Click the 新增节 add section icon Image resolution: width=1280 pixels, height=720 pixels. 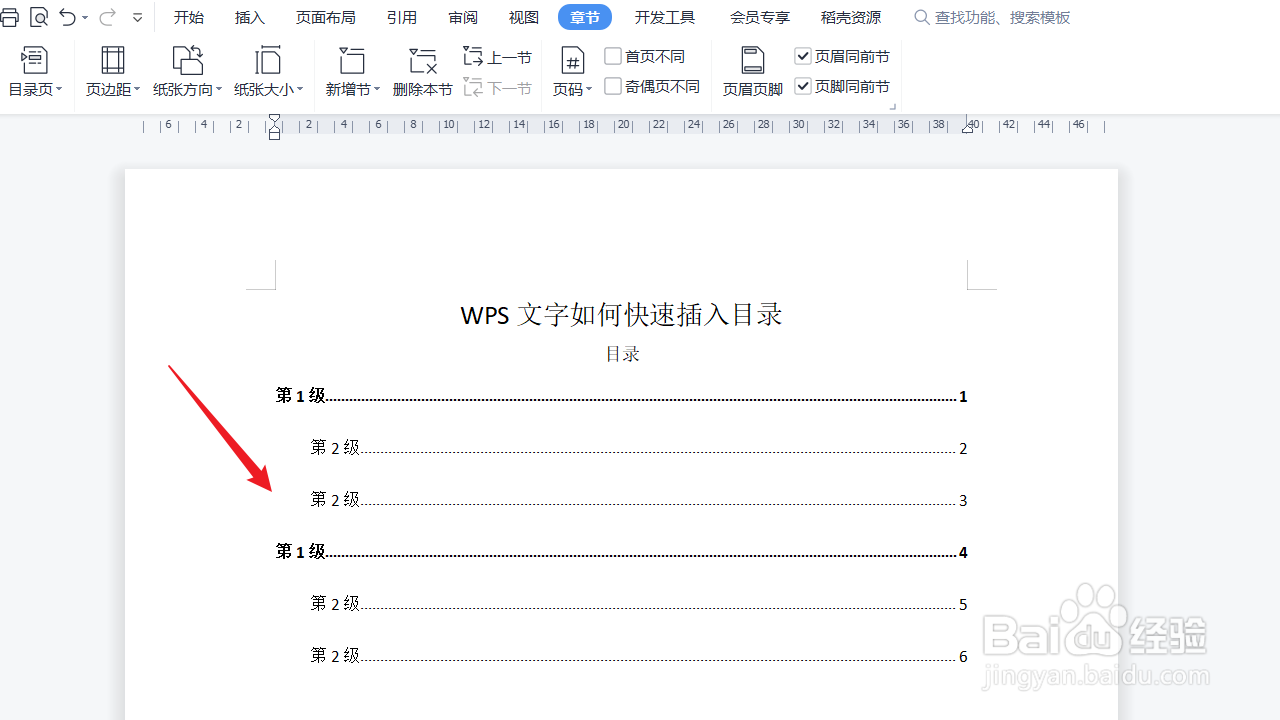352,60
